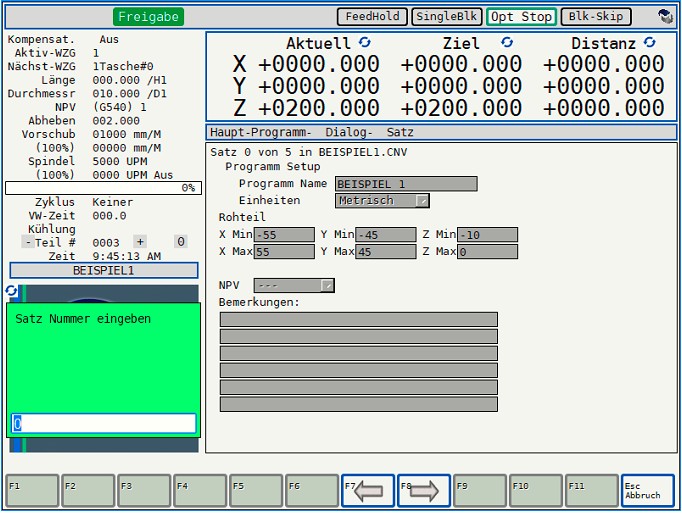Select the Satz menu item

[x=400, y=132]
